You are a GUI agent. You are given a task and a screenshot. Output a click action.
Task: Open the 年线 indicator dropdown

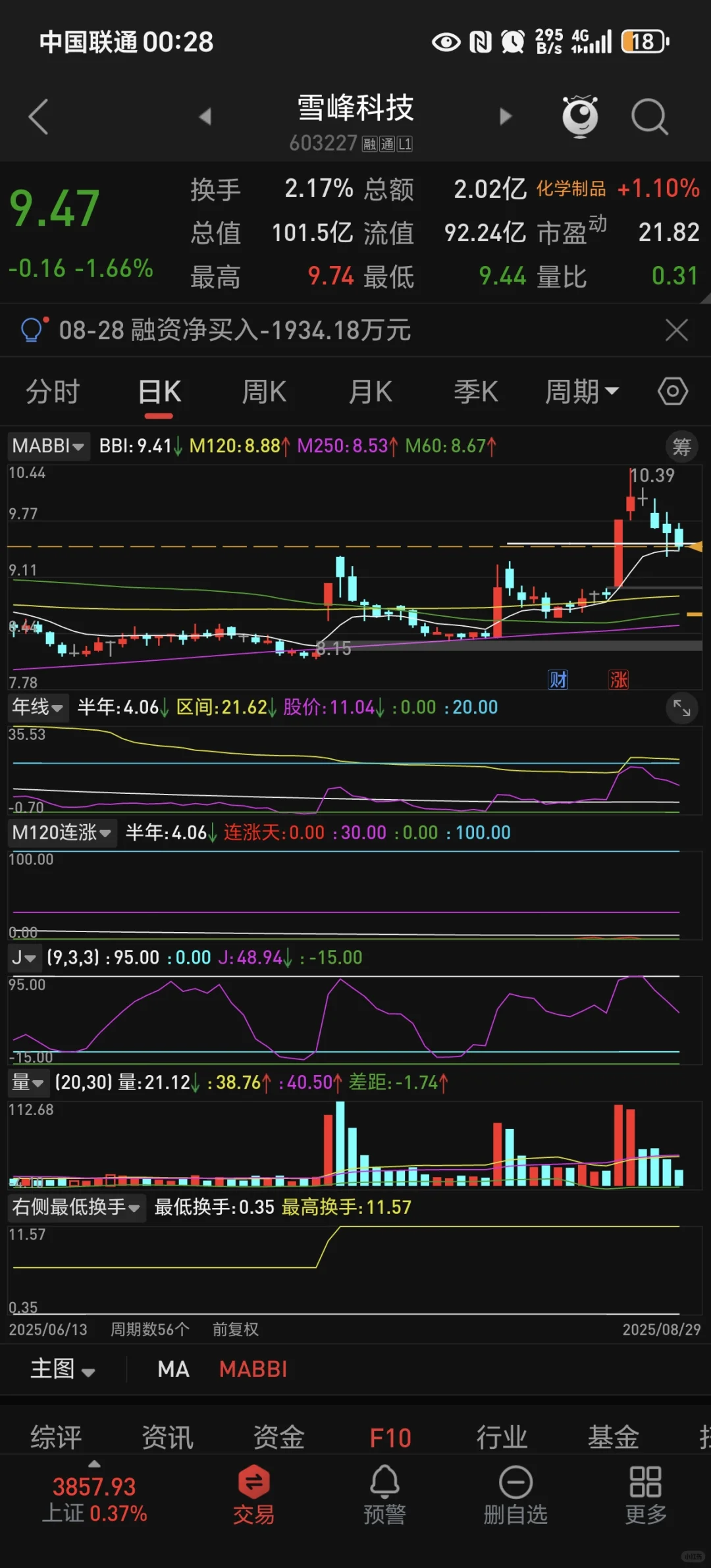point(38,707)
